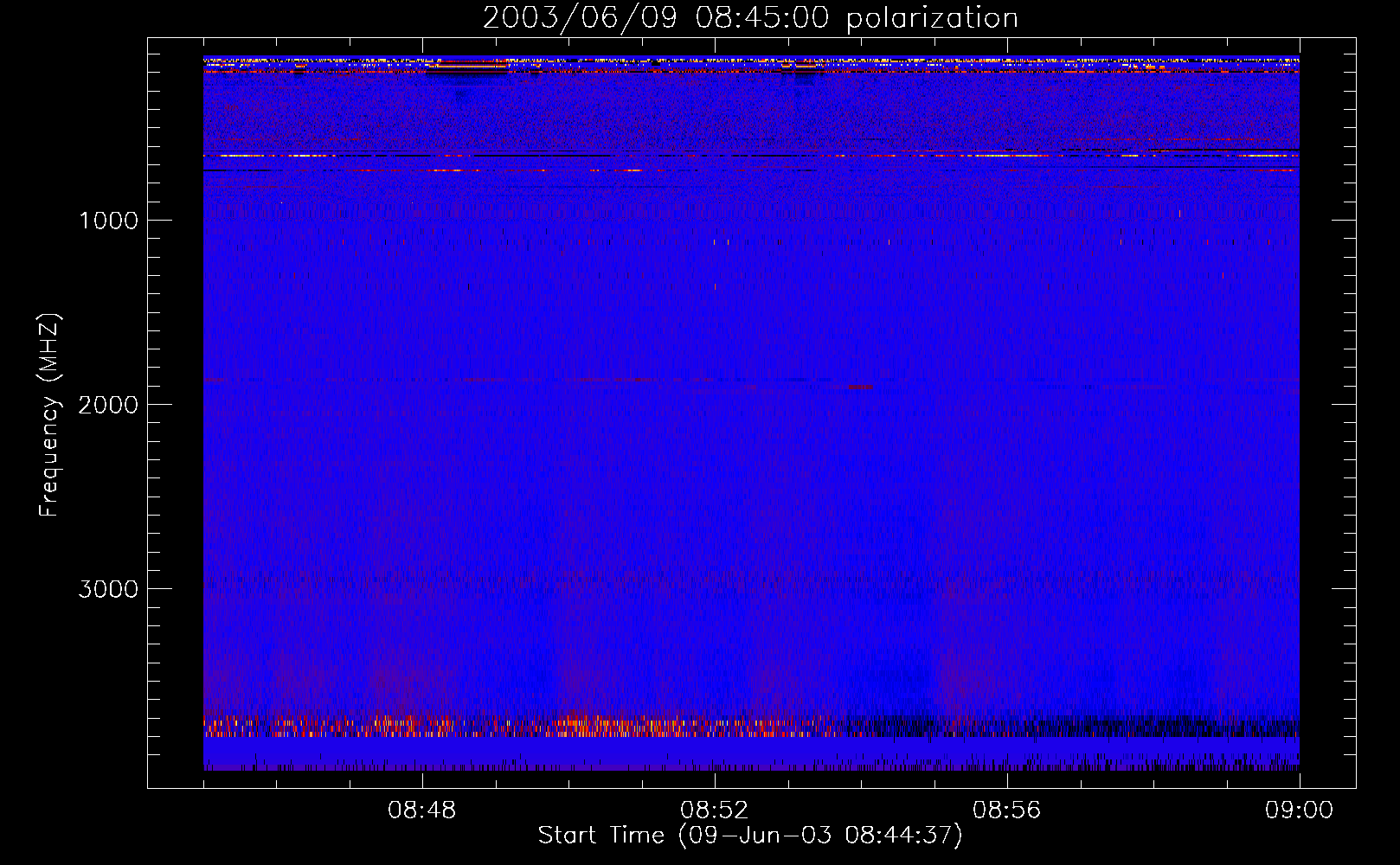Viewport: 1400px width, 865px height.
Task: Click the "Start Time (09-Jun-03 08:44:37)" label
Action: click(750, 836)
